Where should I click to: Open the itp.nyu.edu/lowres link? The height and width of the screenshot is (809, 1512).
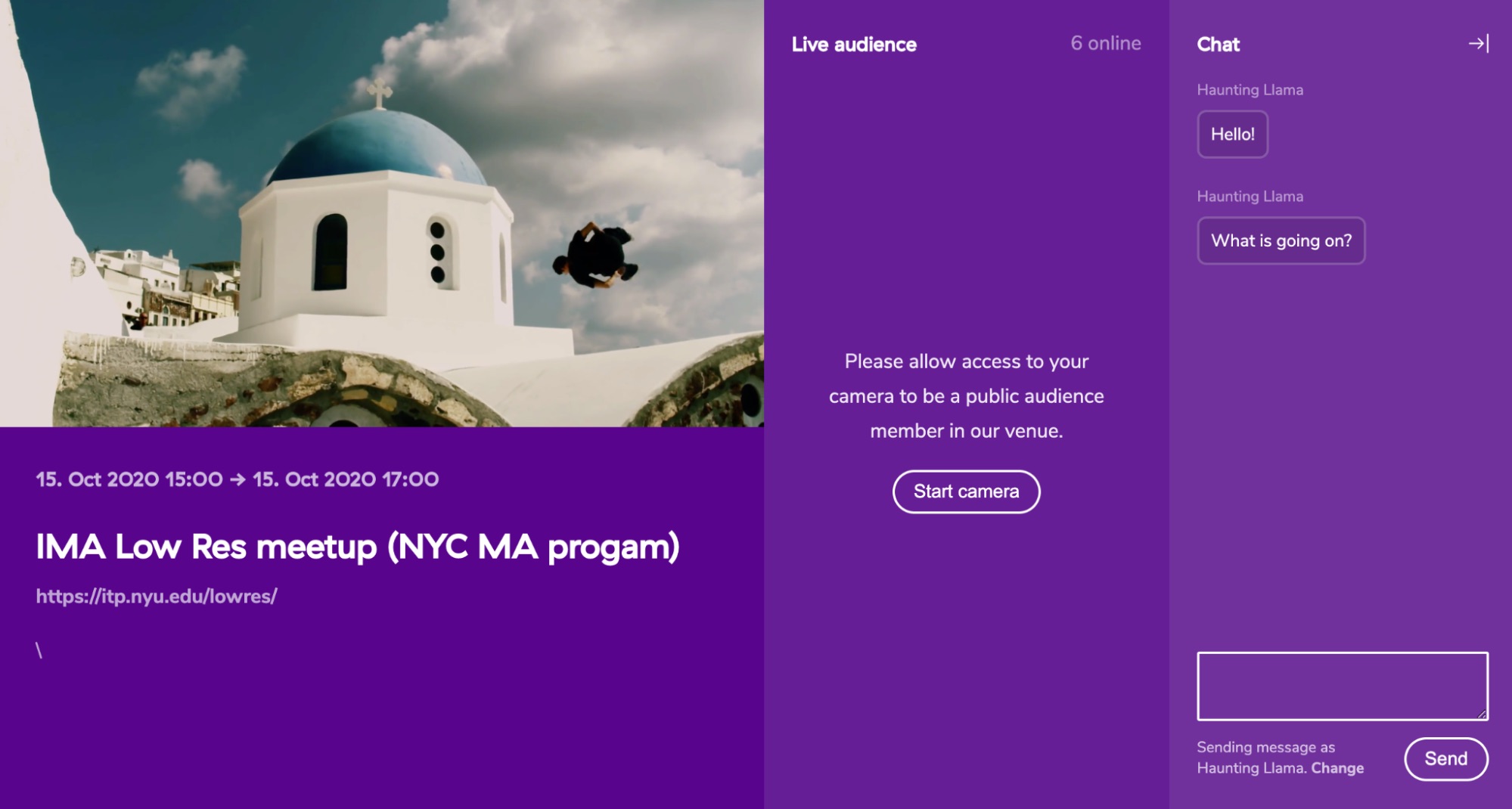click(157, 597)
